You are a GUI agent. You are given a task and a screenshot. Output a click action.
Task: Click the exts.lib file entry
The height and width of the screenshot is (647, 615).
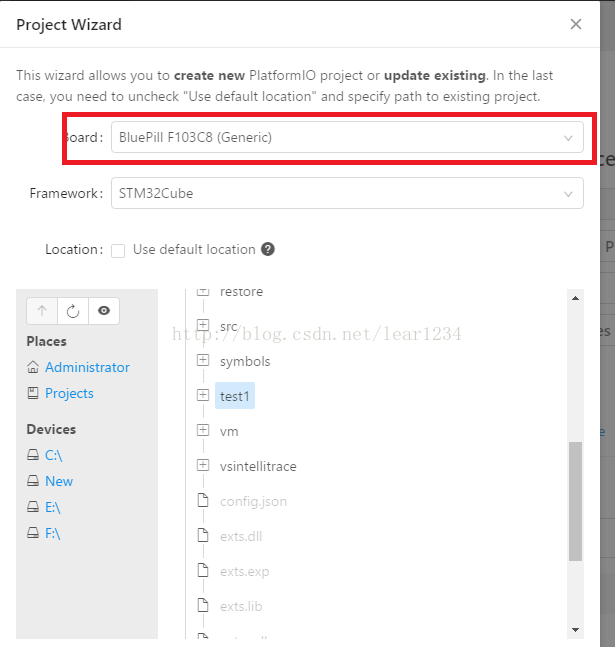pos(241,607)
